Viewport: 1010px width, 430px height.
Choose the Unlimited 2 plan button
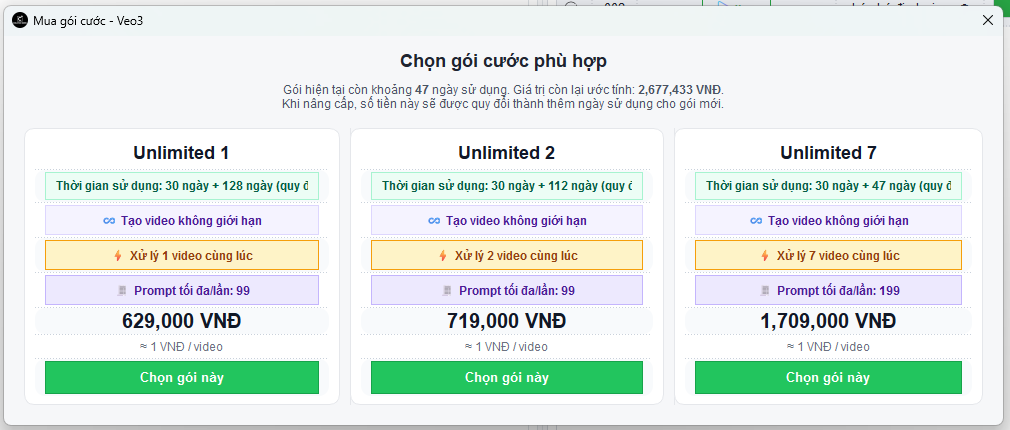pyautogui.click(x=507, y=377)
